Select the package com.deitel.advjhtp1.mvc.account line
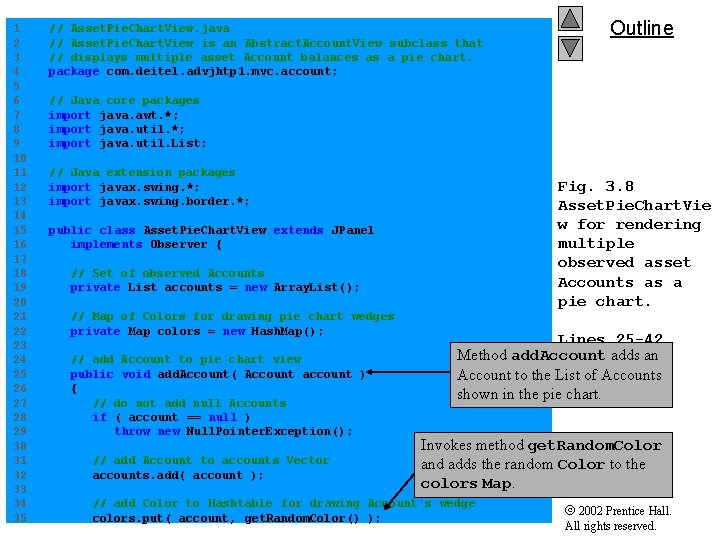 click(x=193, y=72)
